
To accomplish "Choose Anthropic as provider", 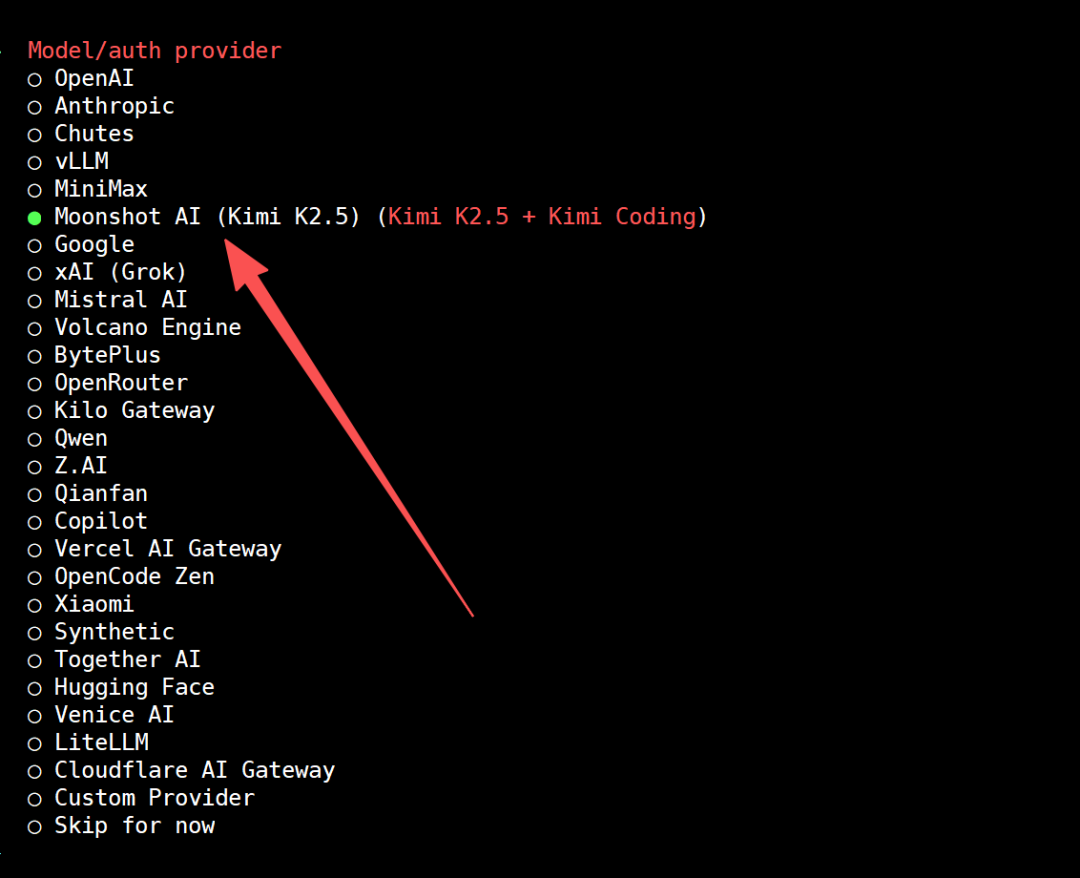I will click(35, 107).
